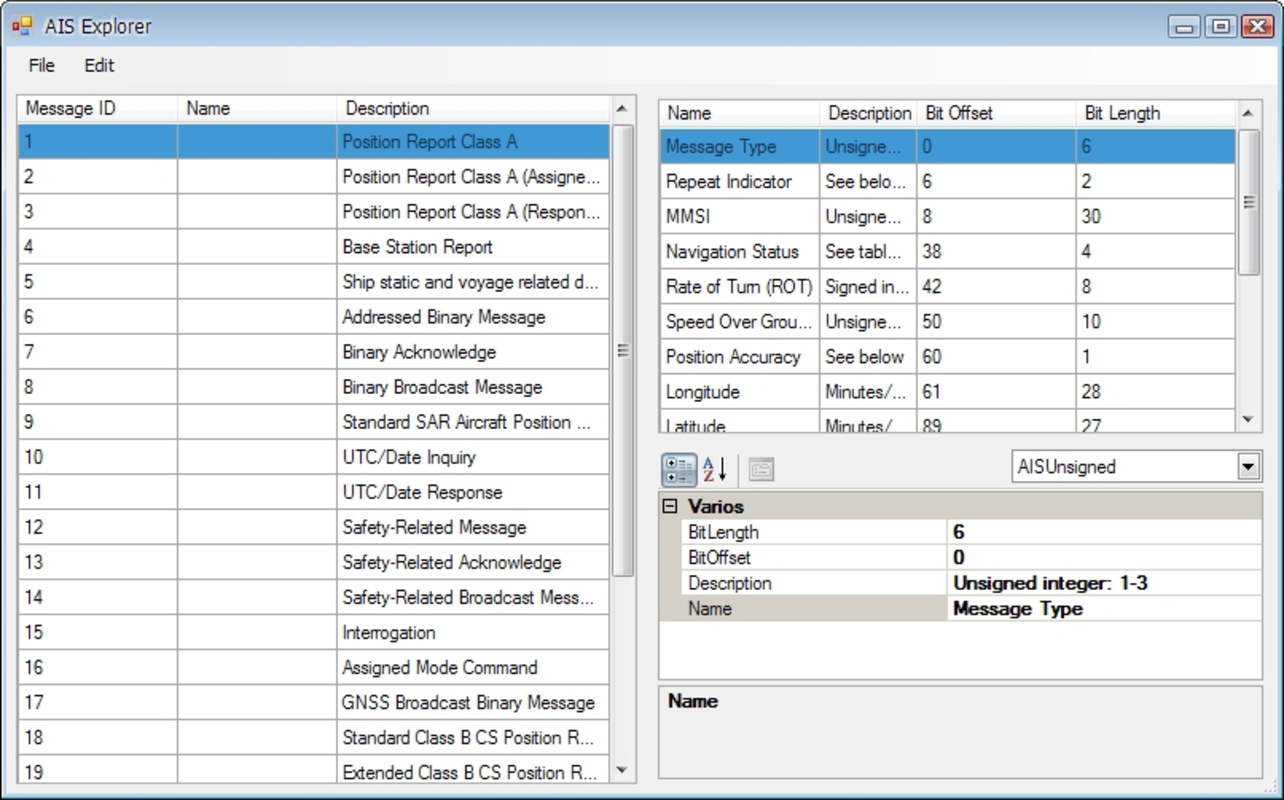Select the MMSI field row

coord(740,216)
